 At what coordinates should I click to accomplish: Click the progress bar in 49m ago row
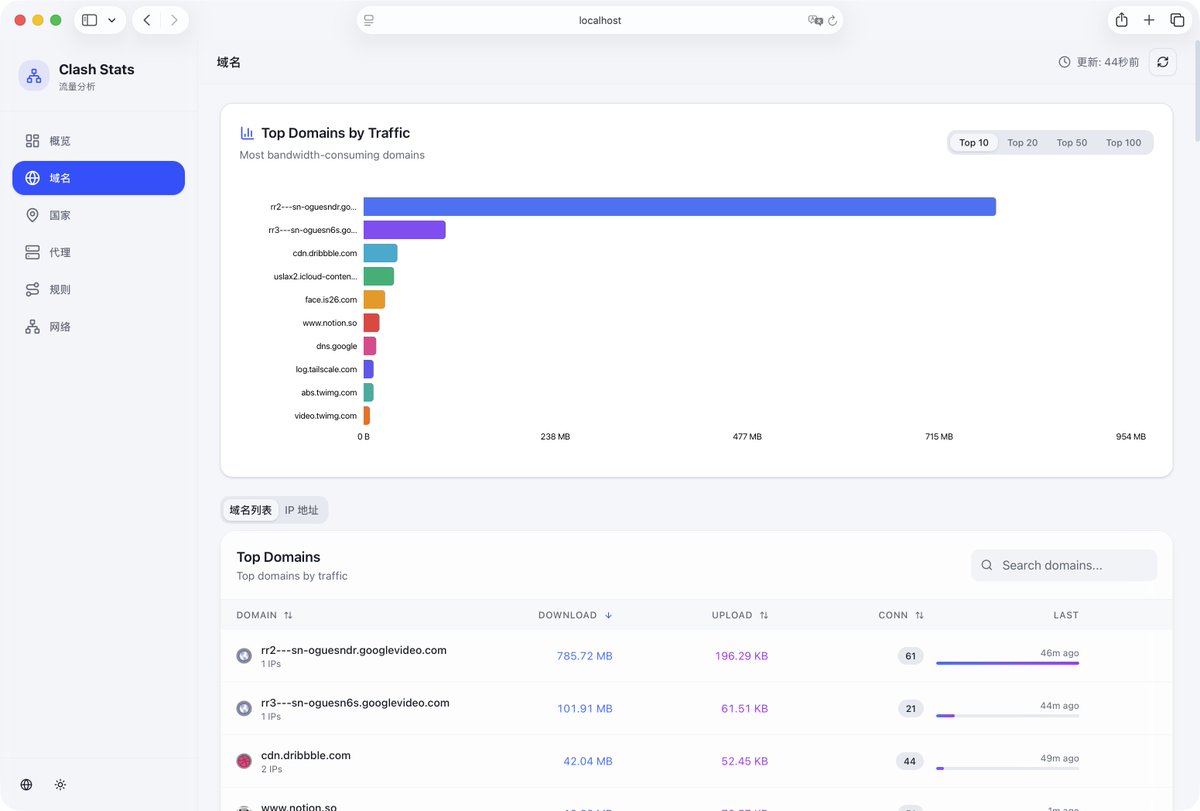[x=1008, y=768]
